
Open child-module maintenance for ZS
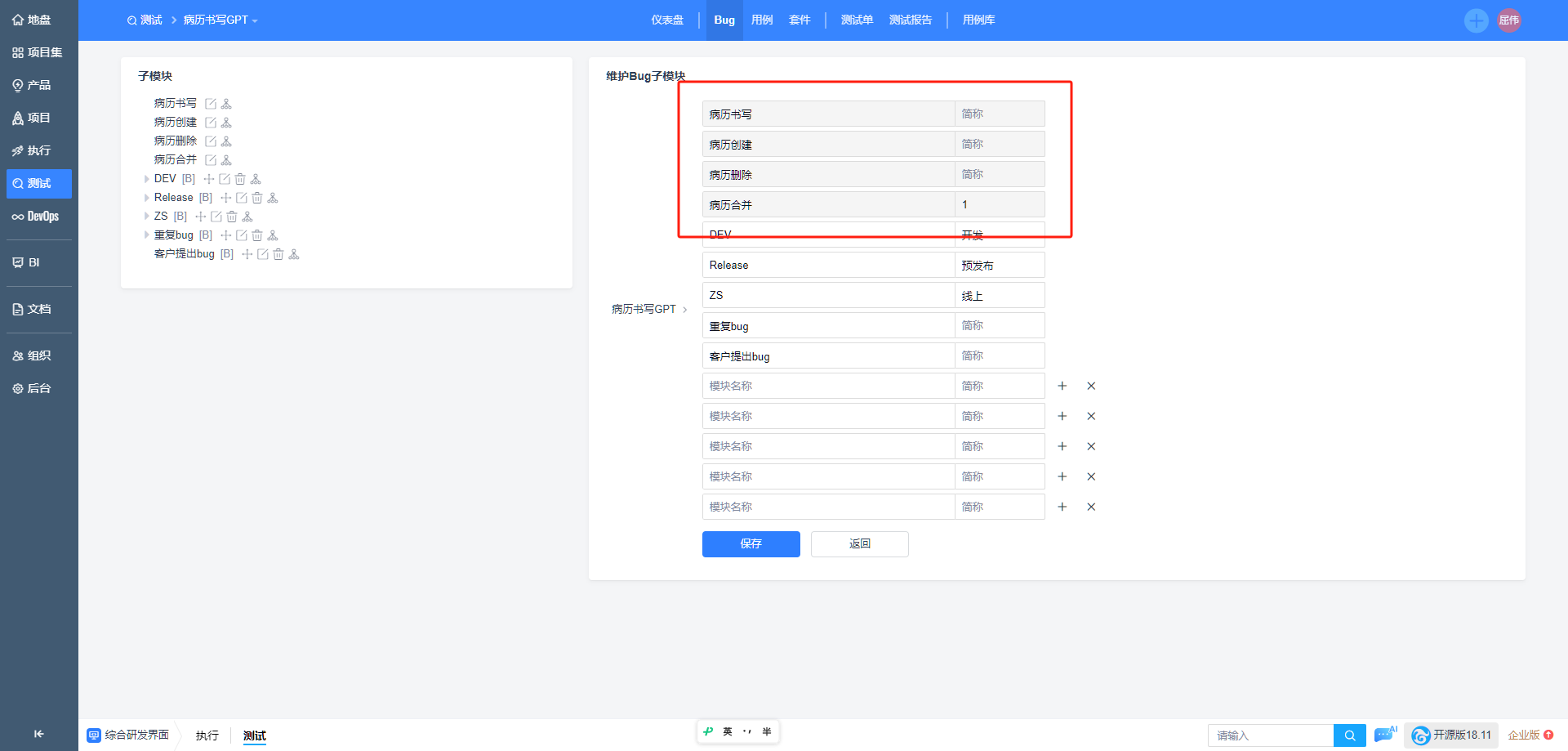click(247, 217)
